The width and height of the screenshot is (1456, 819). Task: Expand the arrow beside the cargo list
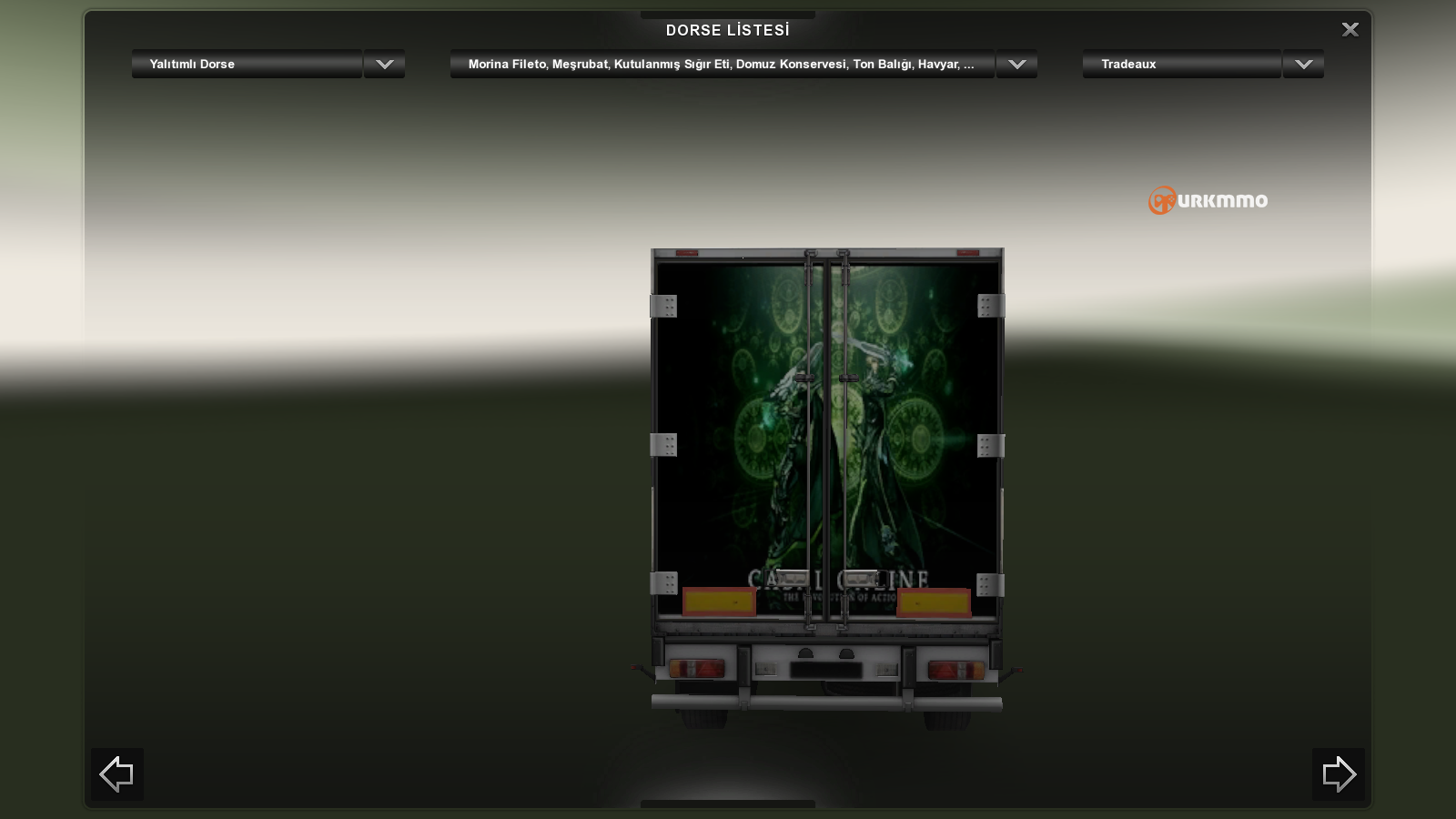coord(1016,64)
